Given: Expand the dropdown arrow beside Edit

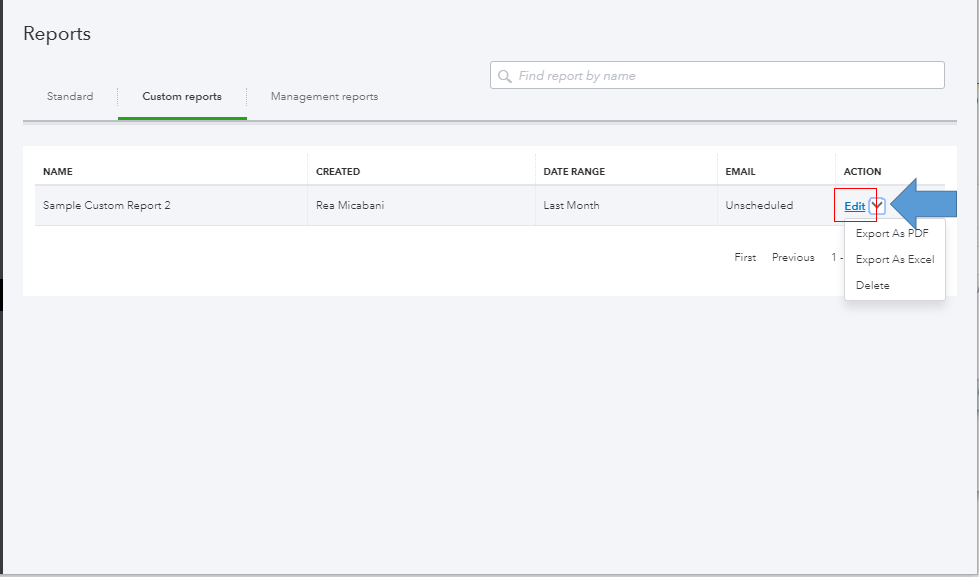Looking at the screenshot, I should point(877,206).
